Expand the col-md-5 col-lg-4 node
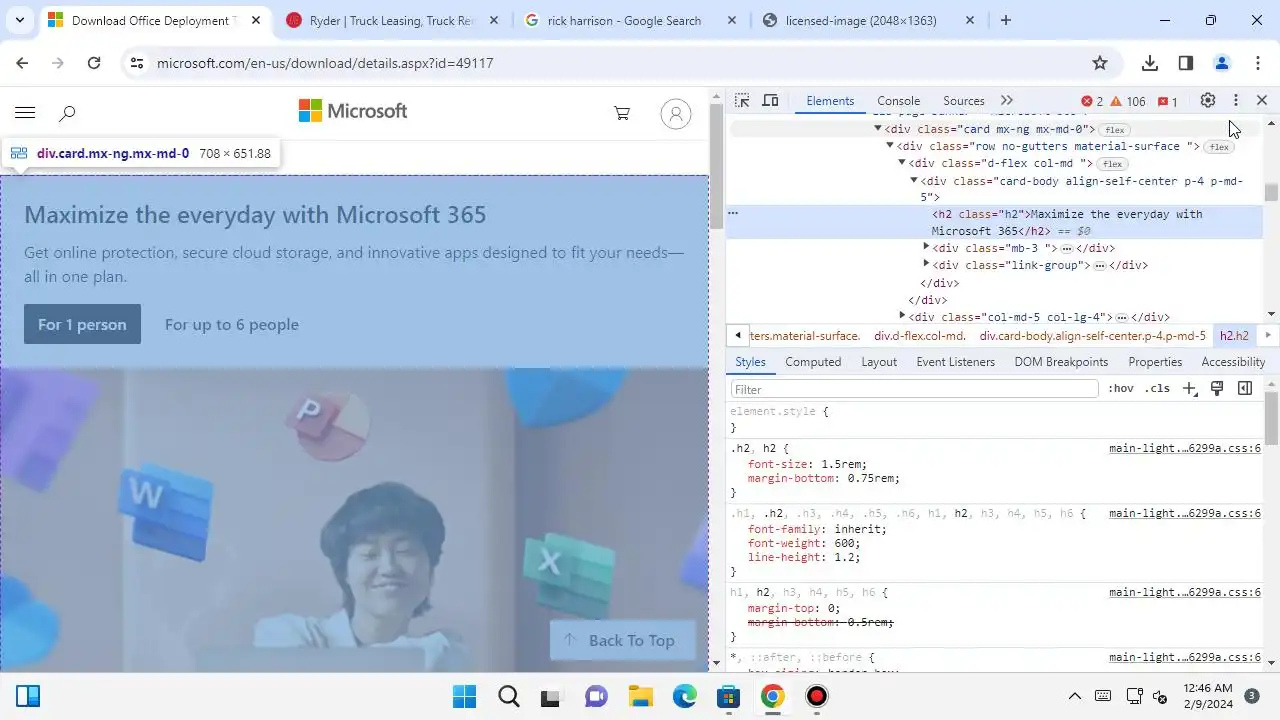Viewport: 1280px width, 720px height. point(903,316)
